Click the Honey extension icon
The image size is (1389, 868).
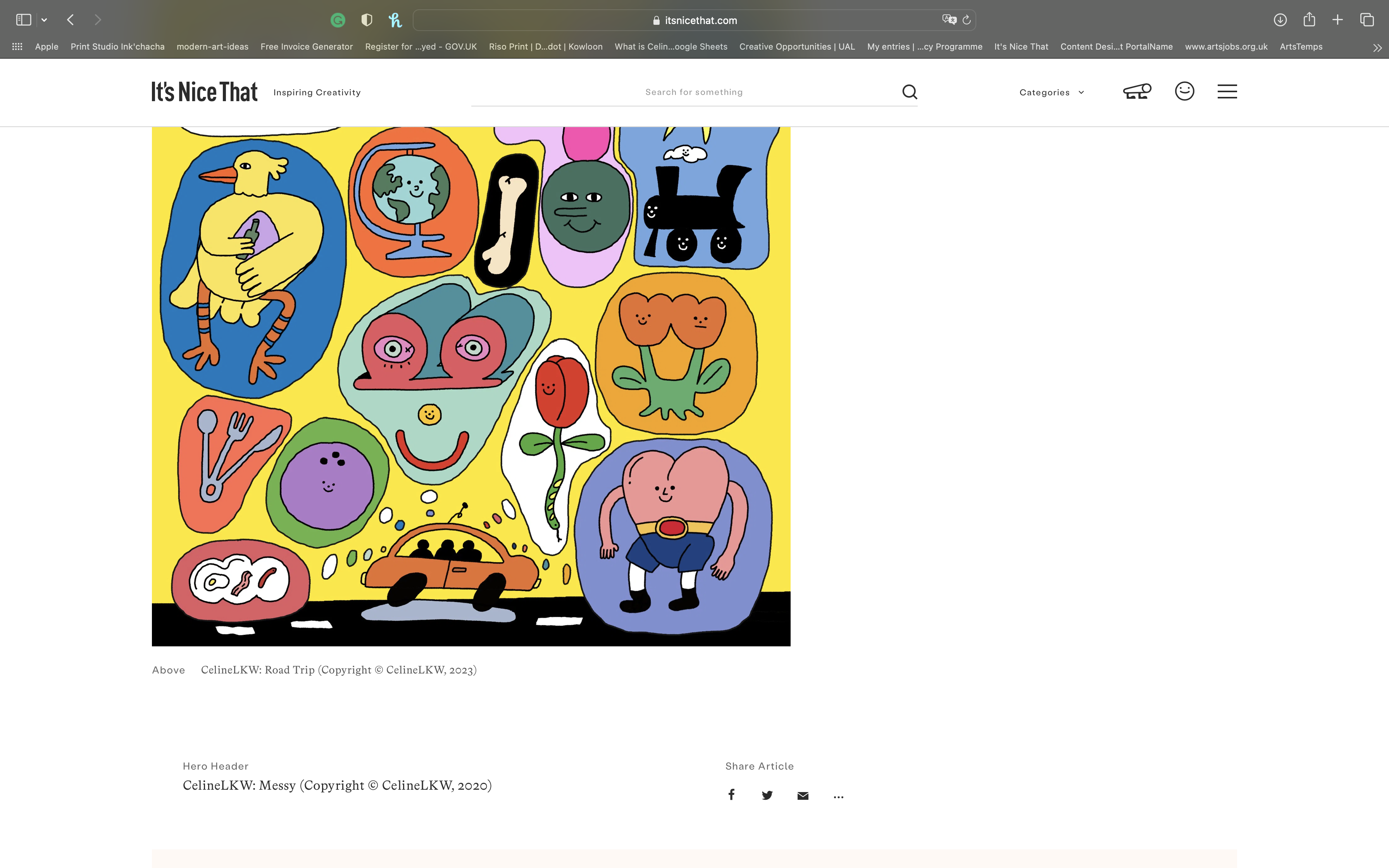pyautogui.click(x=395, y=20)
